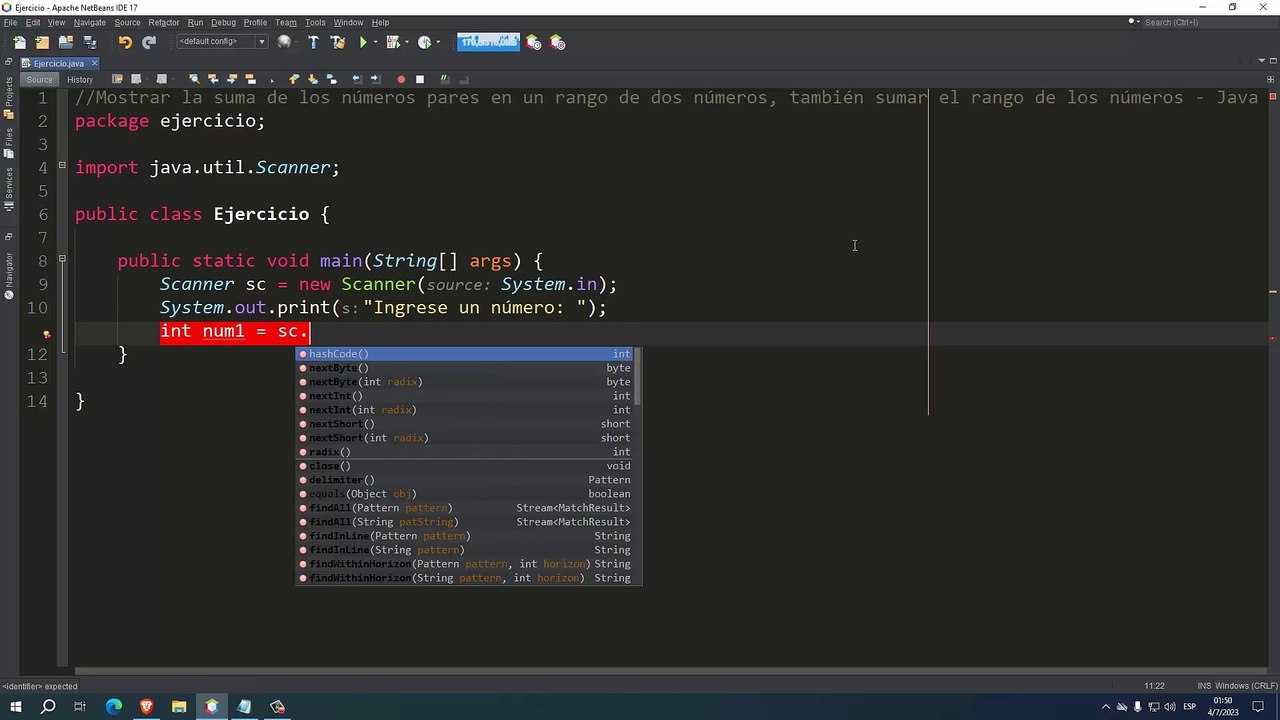Image resolution: width=1280 pixels, height=720 pixels.
Task: Click the New File toolbar icon
Action: click(x=19, y=42)
